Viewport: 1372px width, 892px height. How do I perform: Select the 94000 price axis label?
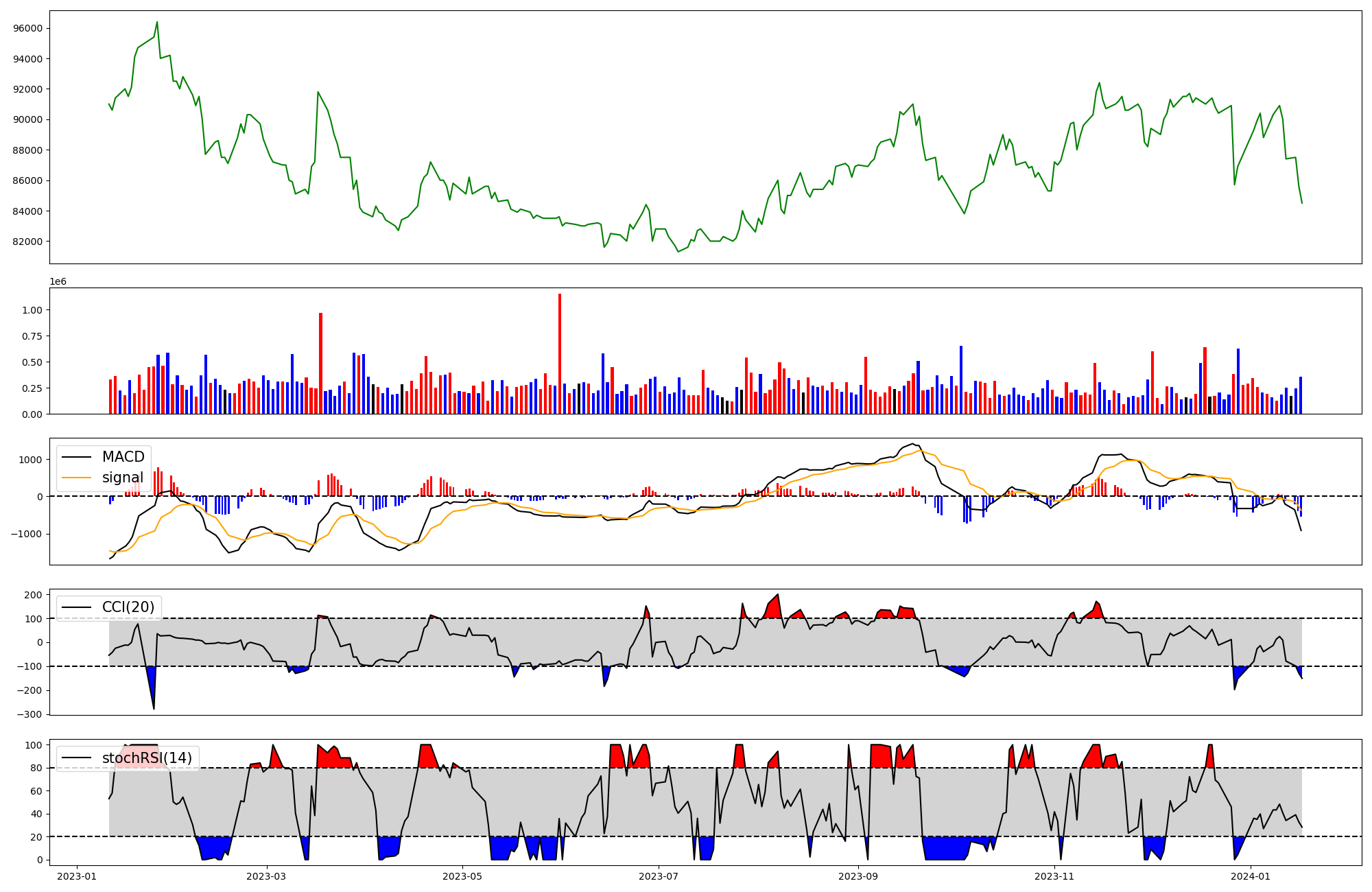28,59
